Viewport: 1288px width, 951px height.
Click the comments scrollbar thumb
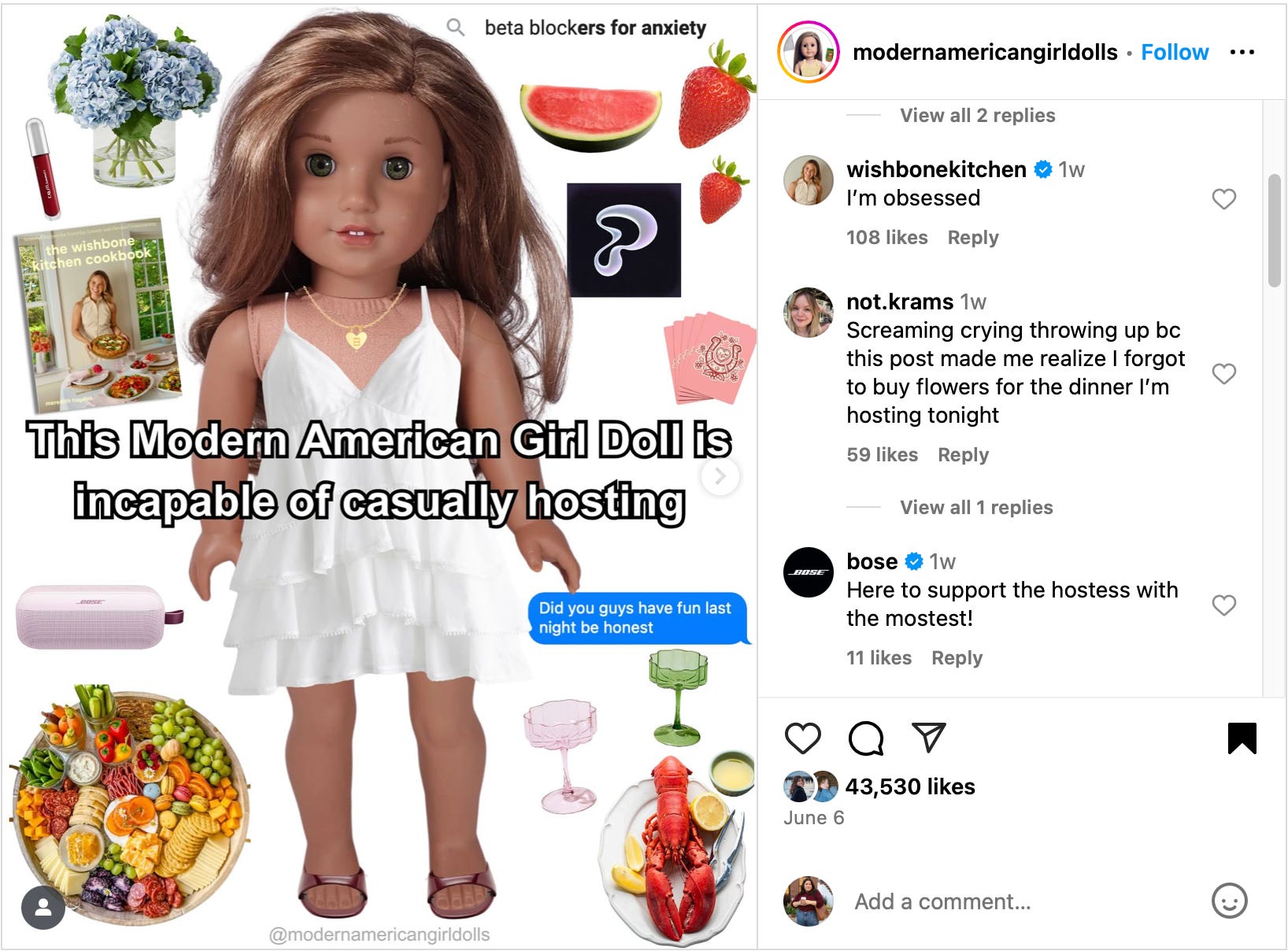(x=1275, y=231)
